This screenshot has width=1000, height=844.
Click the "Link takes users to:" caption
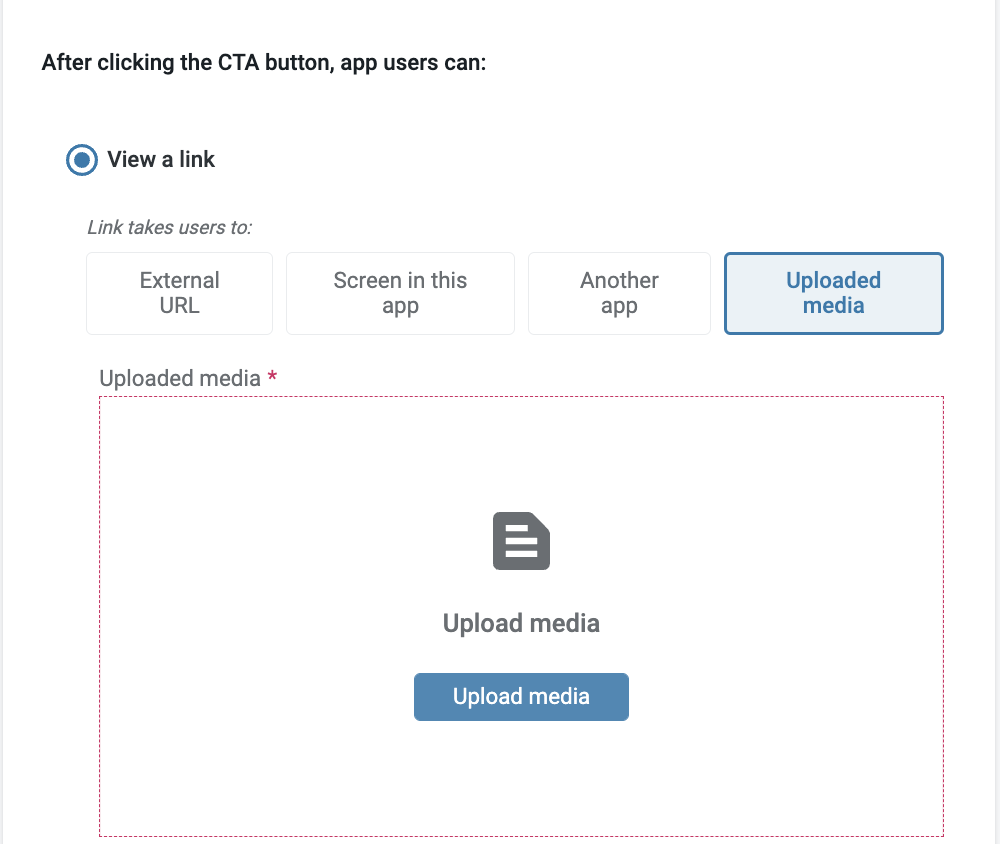tap(170, 227)
